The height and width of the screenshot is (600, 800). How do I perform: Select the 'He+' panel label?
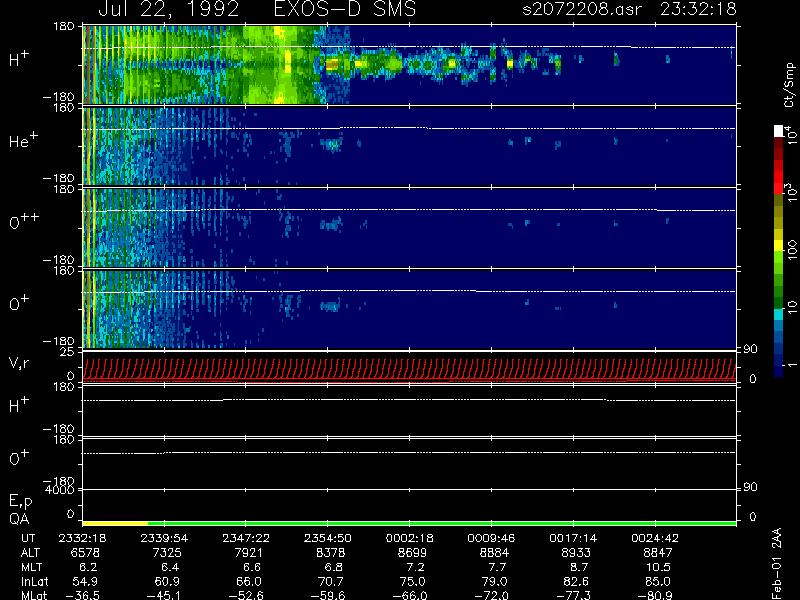(x=23, y=140)
